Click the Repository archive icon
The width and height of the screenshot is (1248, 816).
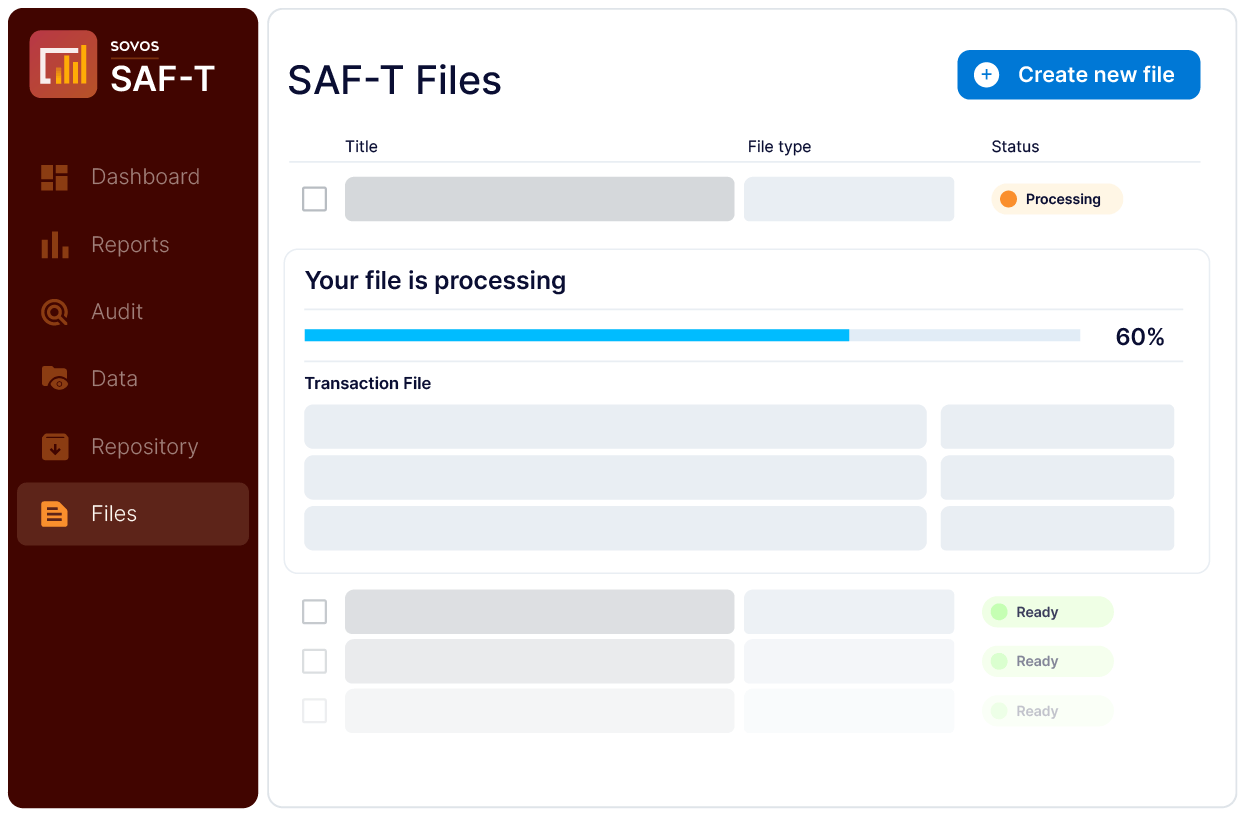click(54, 447)
